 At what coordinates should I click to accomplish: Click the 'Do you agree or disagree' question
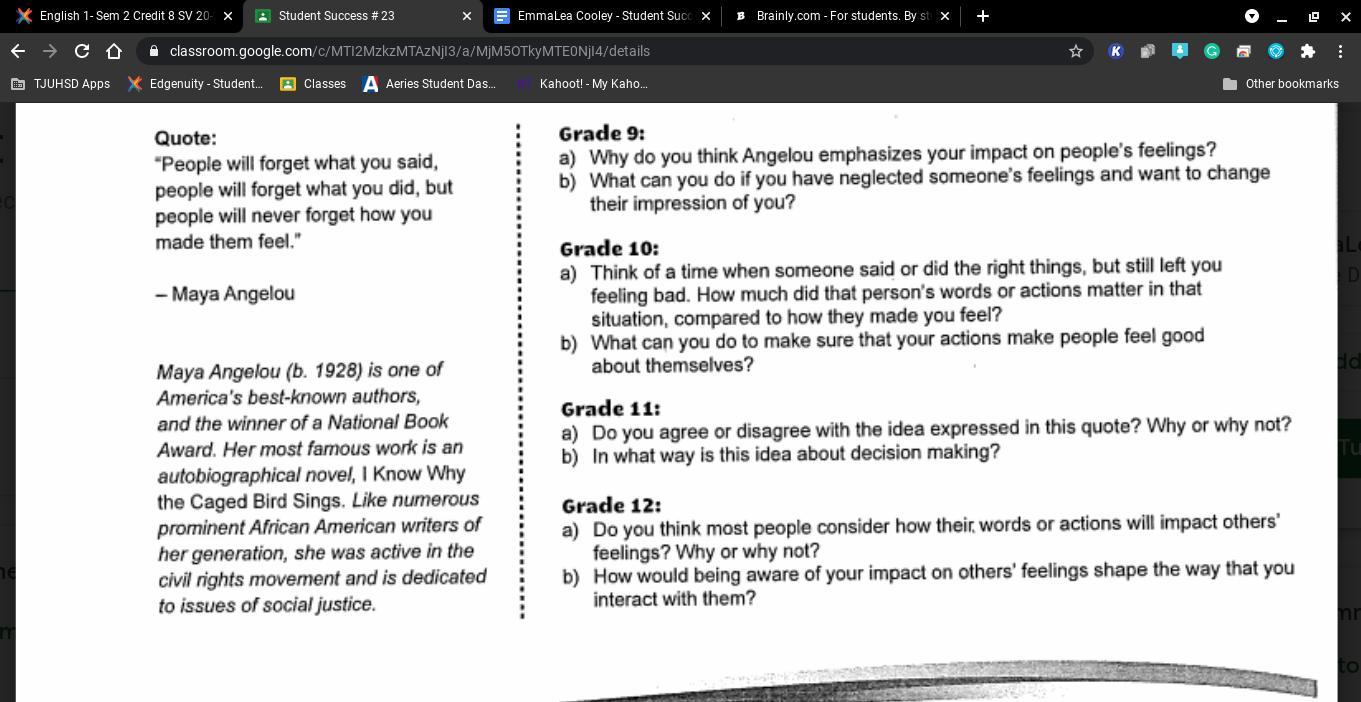(941, 428)
